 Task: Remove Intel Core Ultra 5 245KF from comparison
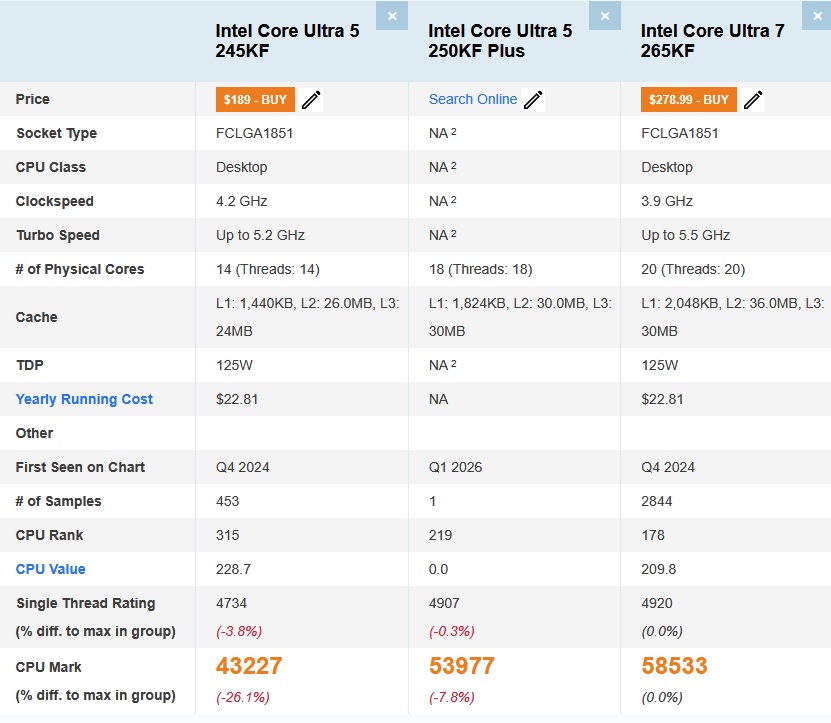(392, 15)
